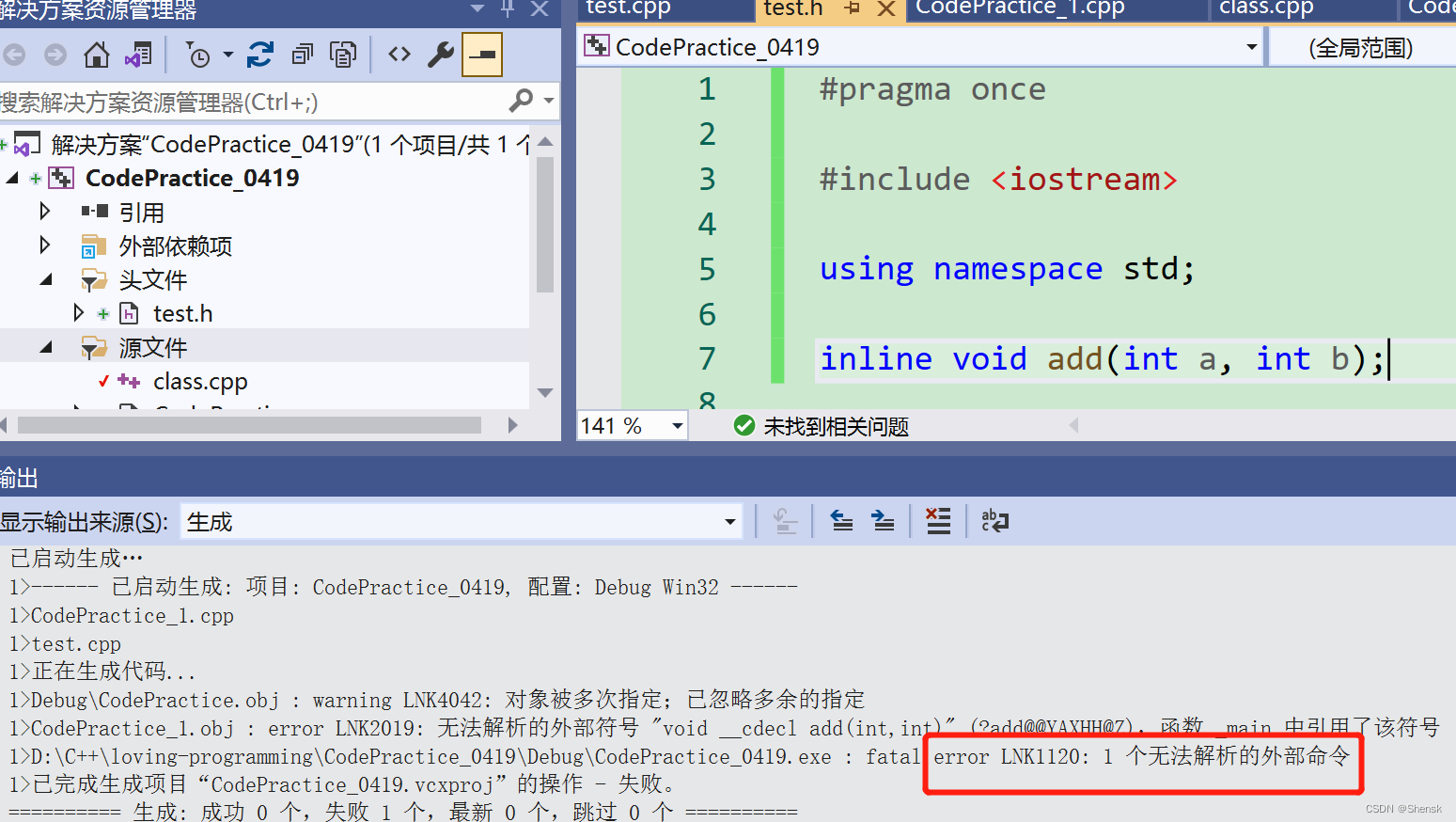Click the 未找到相关问题 status indicator
This screenshot has width=1456, height=822.
coord(822,426)
